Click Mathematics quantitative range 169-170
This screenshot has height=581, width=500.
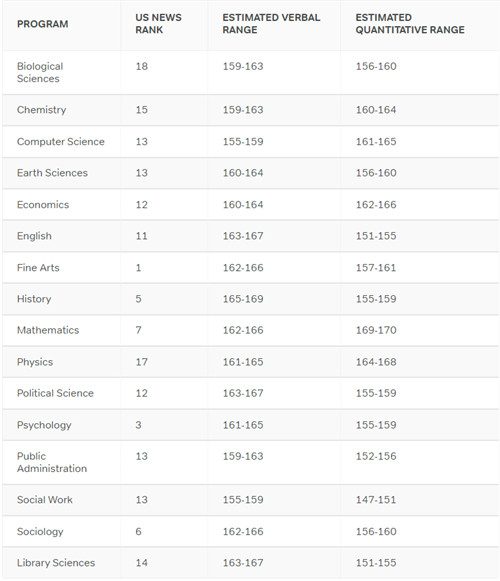coord(376,330)
